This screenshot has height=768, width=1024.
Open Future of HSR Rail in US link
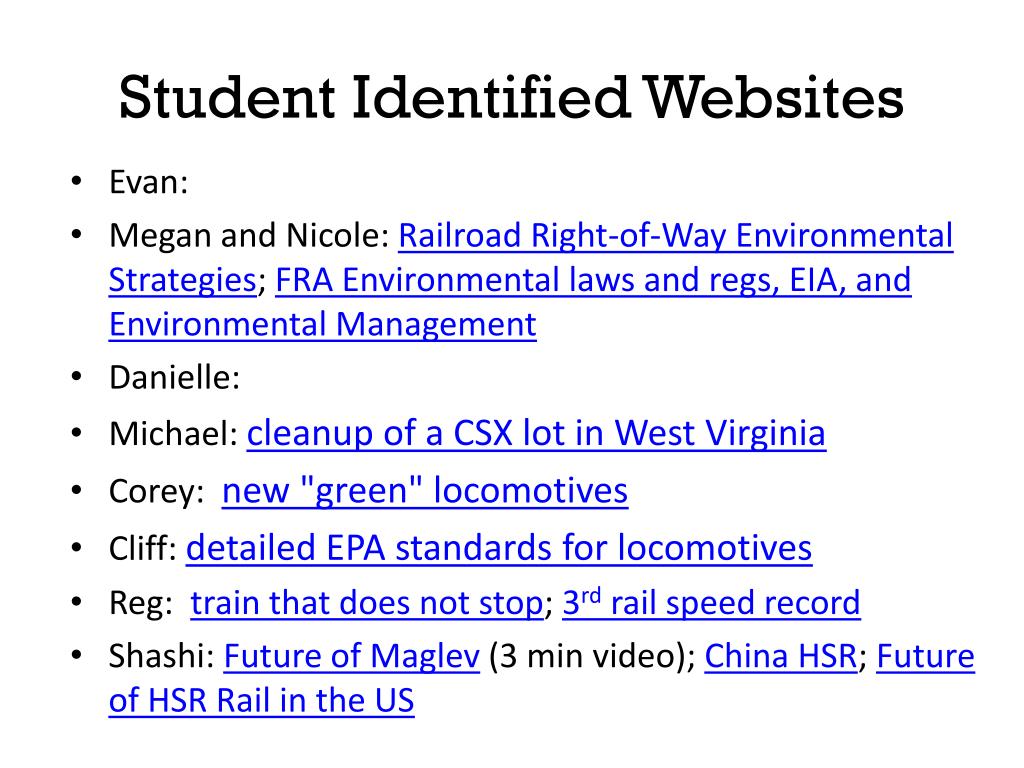pyautogui.click(x=261, y=701)
